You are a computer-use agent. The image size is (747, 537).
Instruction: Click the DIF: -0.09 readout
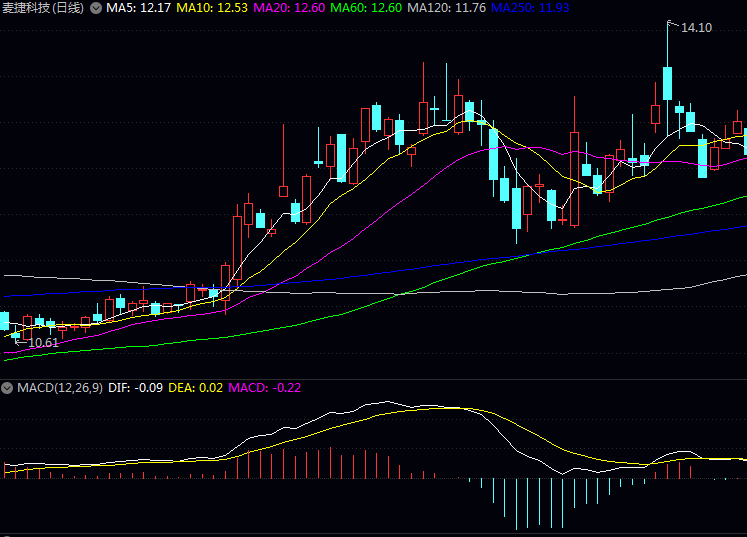135,387
